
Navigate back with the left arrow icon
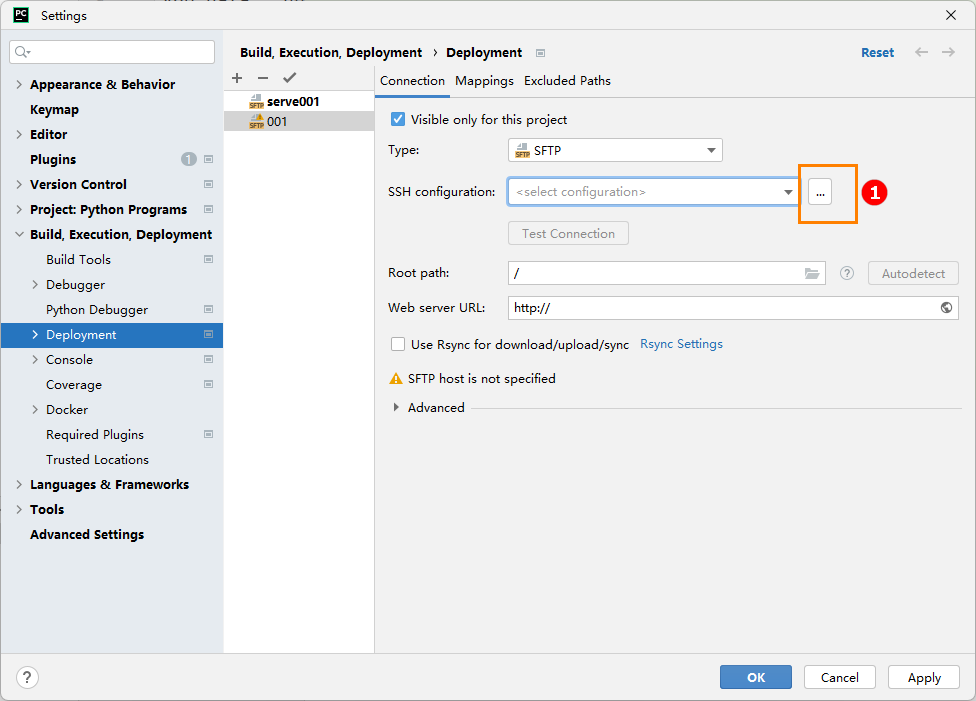pos(921,53)
